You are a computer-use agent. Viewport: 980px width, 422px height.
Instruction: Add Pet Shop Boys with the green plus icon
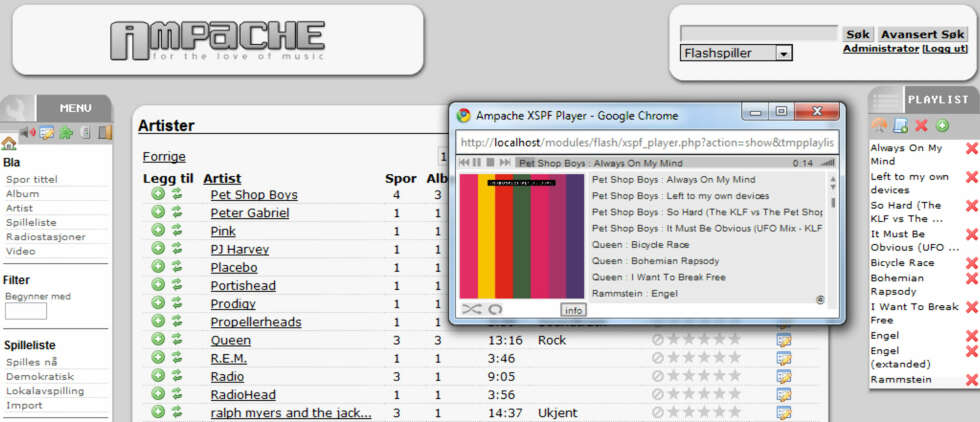pyautogui.click(x=158, y=194)
